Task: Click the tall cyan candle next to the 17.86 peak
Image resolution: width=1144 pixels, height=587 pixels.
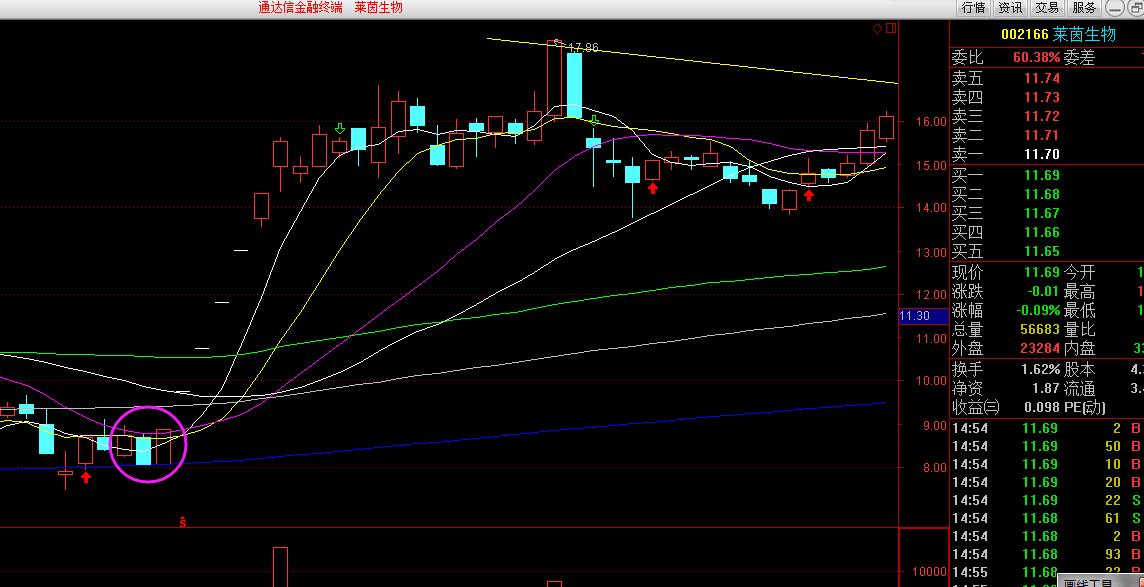Action: coord(574,85)
